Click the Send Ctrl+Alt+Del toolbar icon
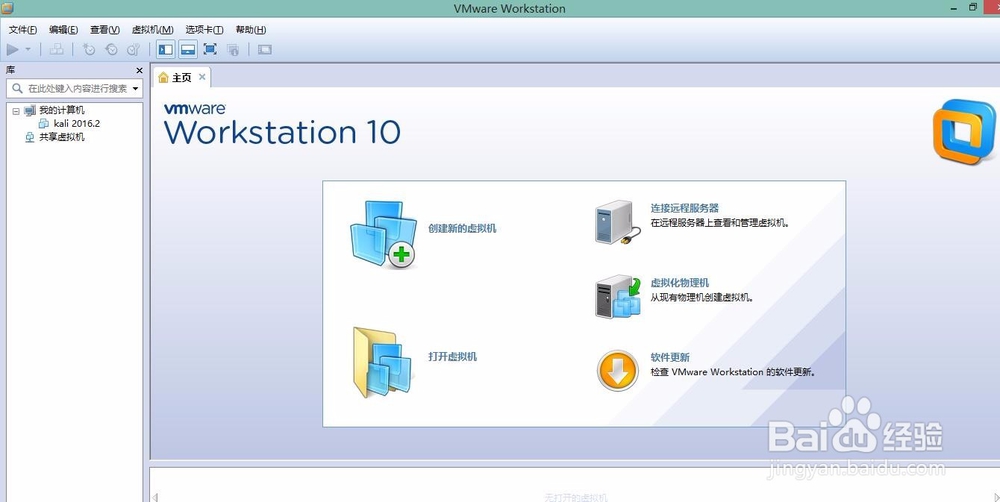This screenshot has width=1000, height=502. (x=57, y=49)
